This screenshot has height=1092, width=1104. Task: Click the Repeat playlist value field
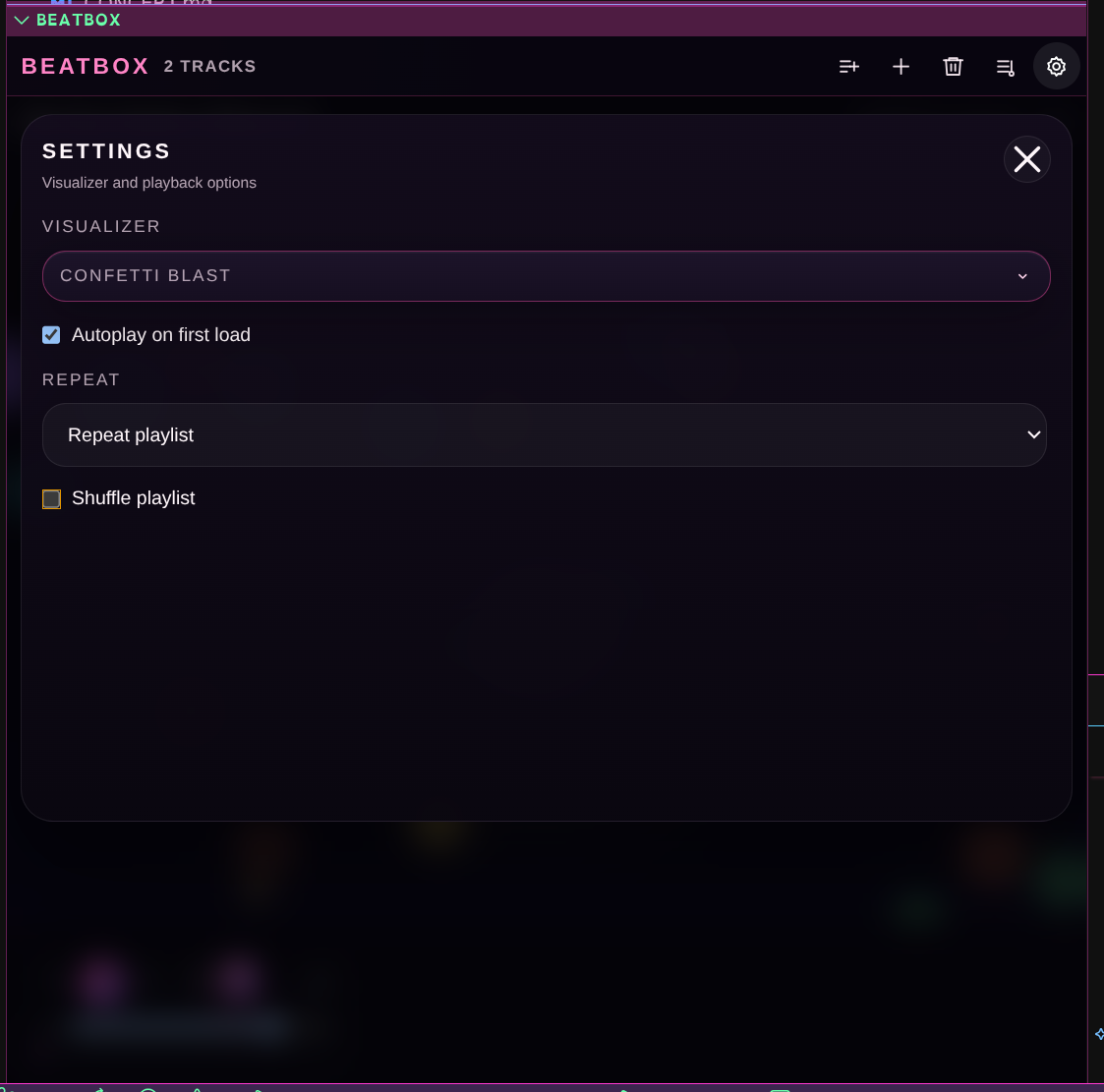click(x=545, y=434)
